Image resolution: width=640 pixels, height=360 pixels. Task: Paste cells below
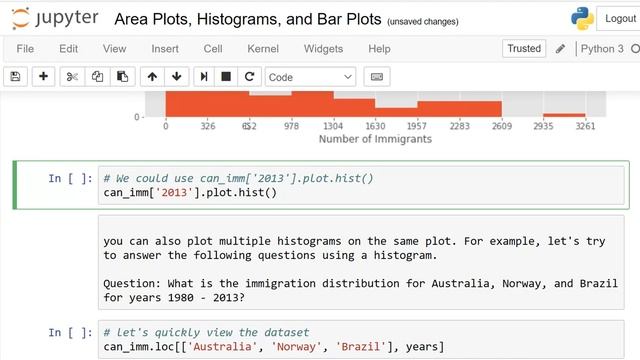(122, 77)
